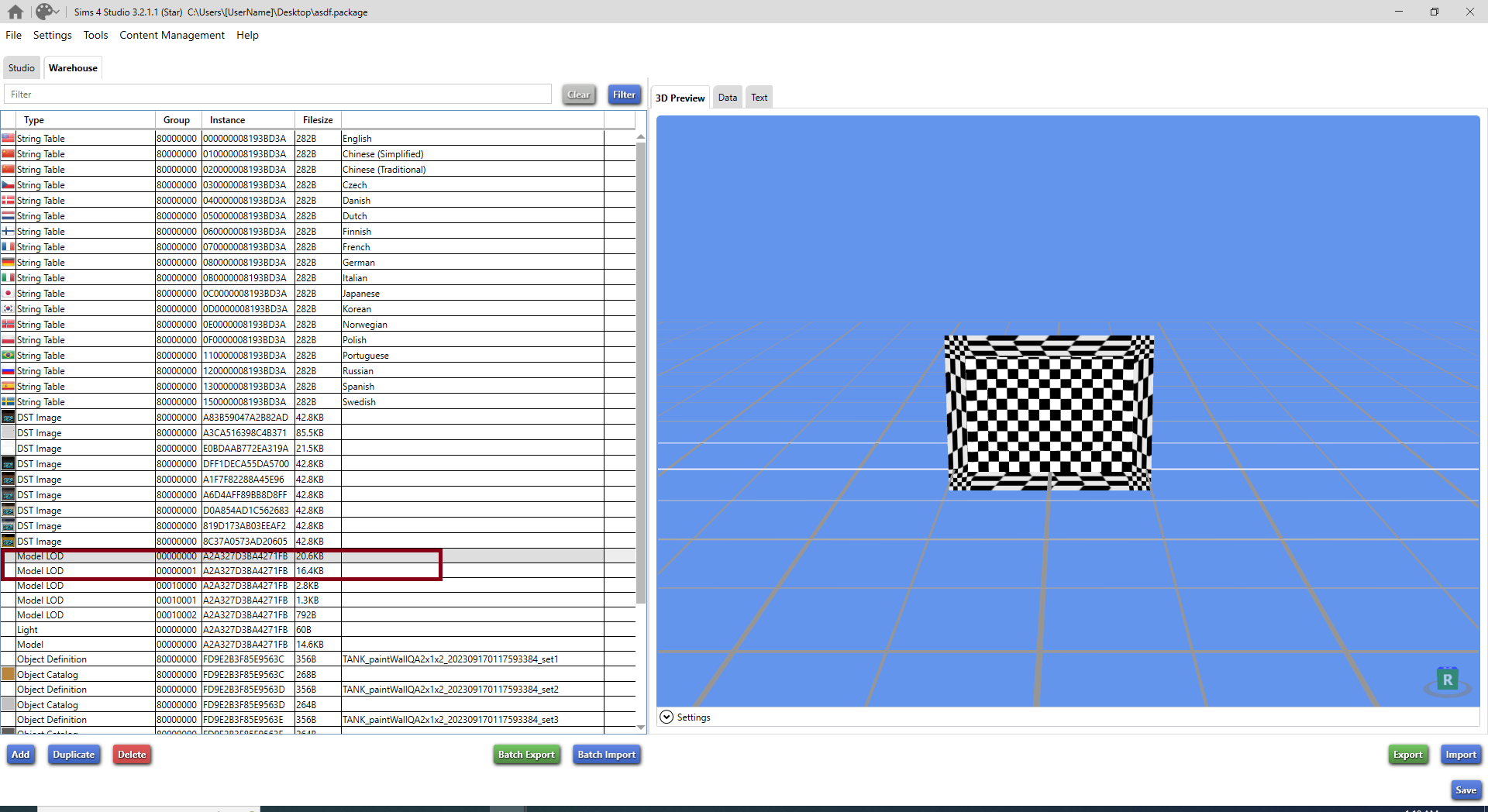Click the brown Object Catalog color swatch

(x=9, y=674)
